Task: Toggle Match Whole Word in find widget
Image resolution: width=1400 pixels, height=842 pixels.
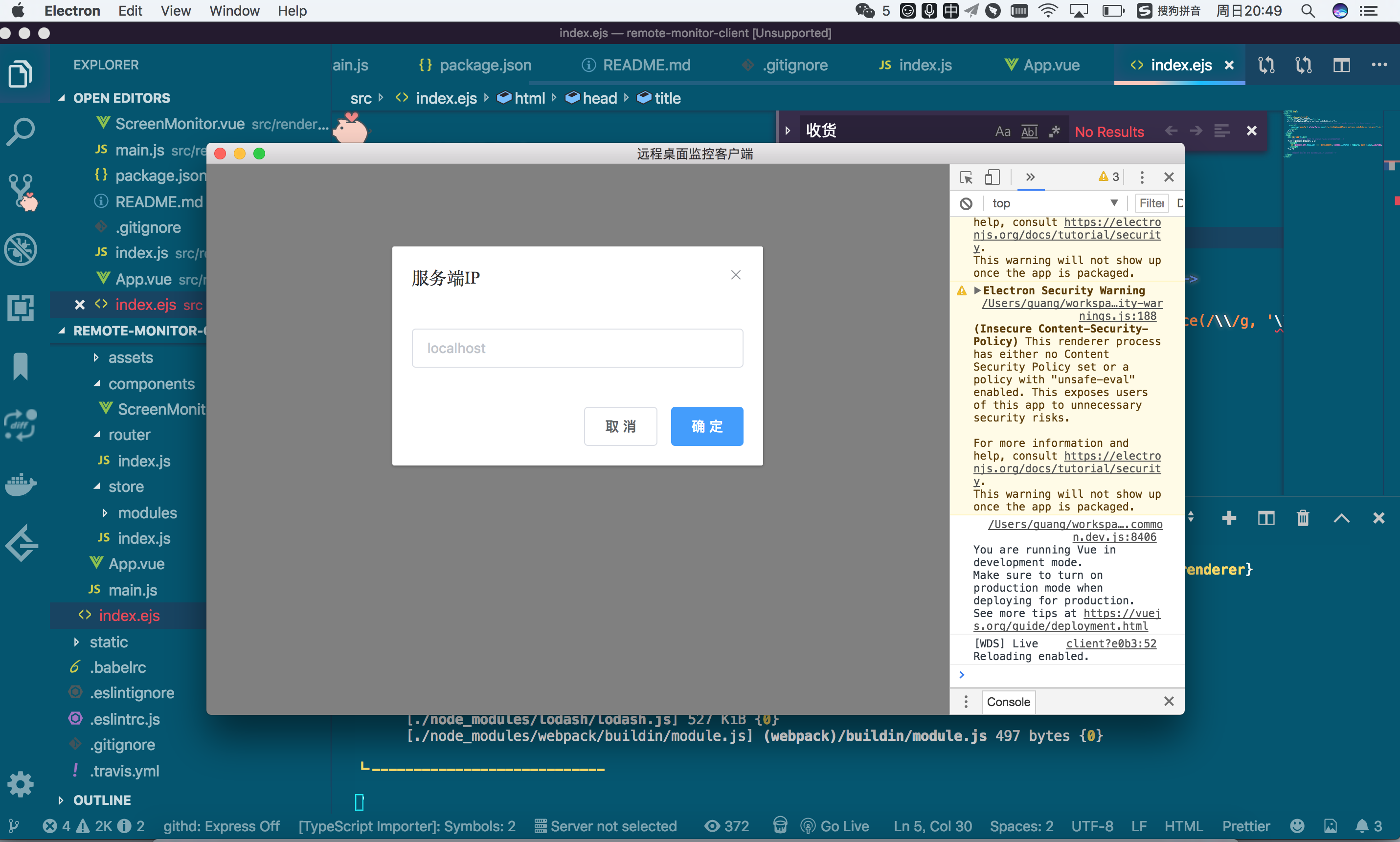Action: tap(1029, 132)
